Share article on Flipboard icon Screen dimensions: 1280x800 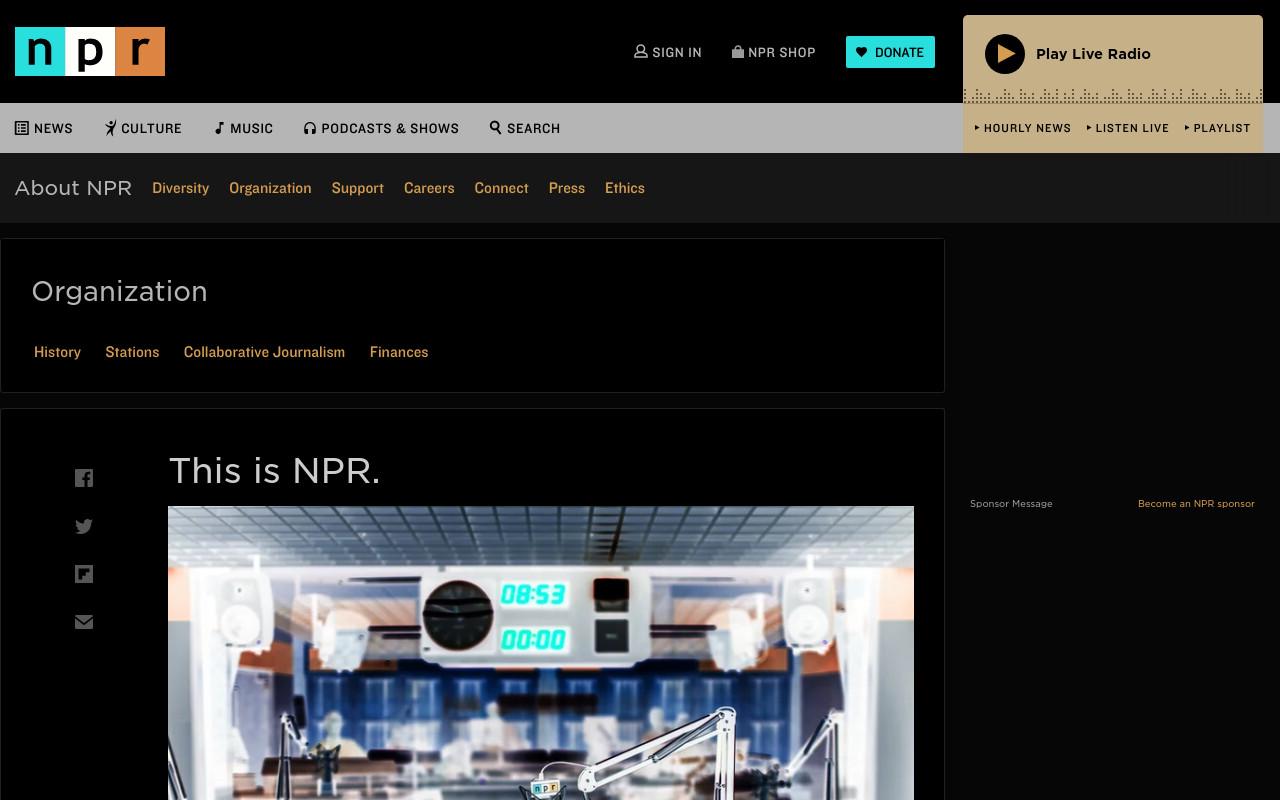(84, 574)
